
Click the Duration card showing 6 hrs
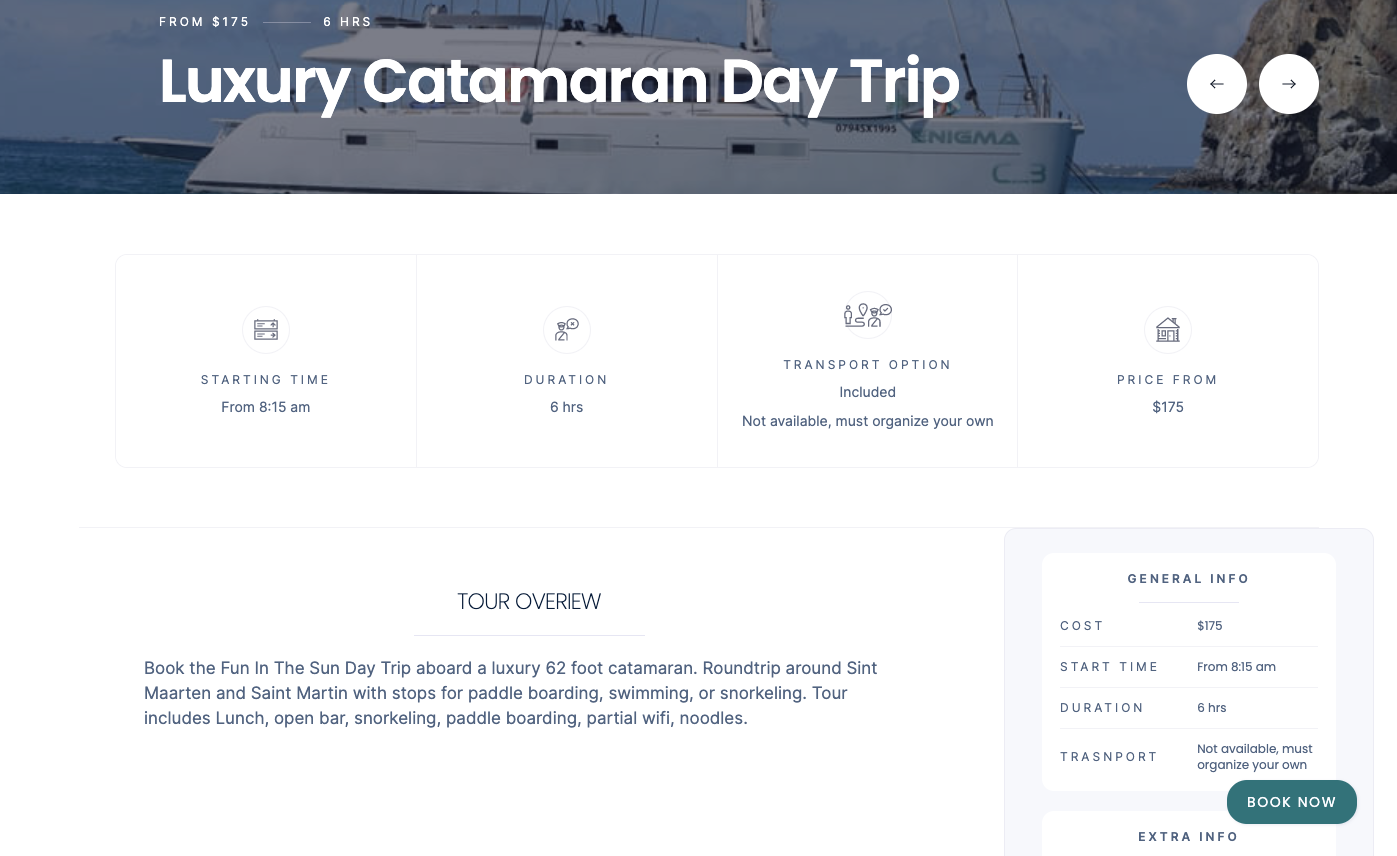click(x=566, y=360)
